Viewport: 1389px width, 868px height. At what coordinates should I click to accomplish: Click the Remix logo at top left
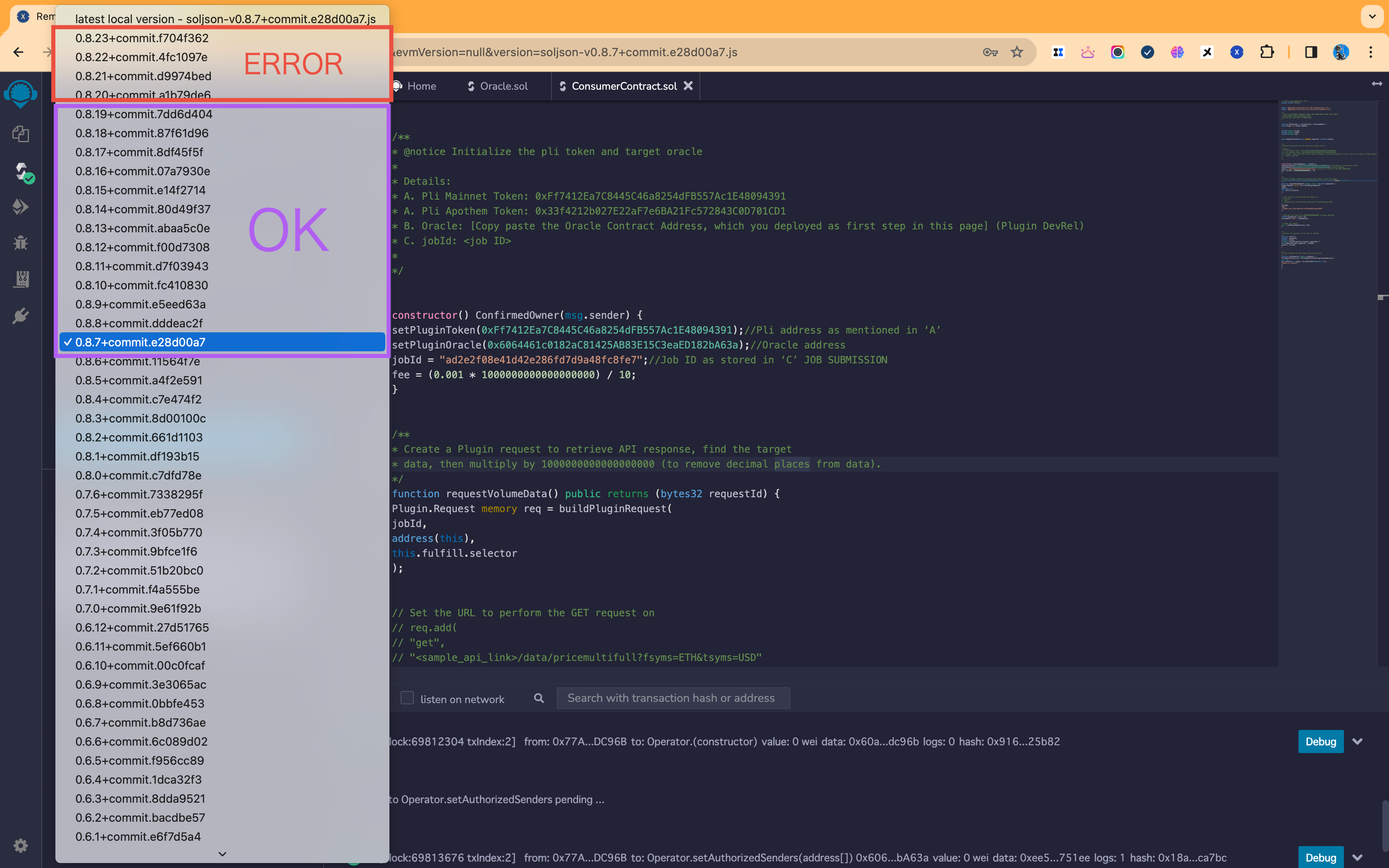tap(21, 94)
